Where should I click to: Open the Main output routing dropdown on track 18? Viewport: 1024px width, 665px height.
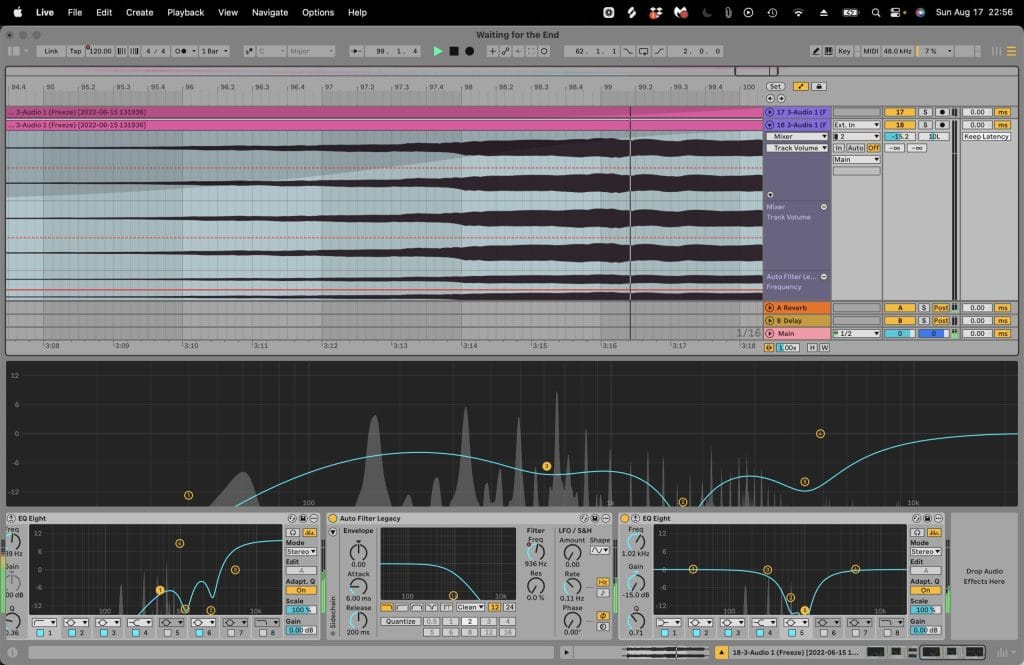(x=857, y=159)
